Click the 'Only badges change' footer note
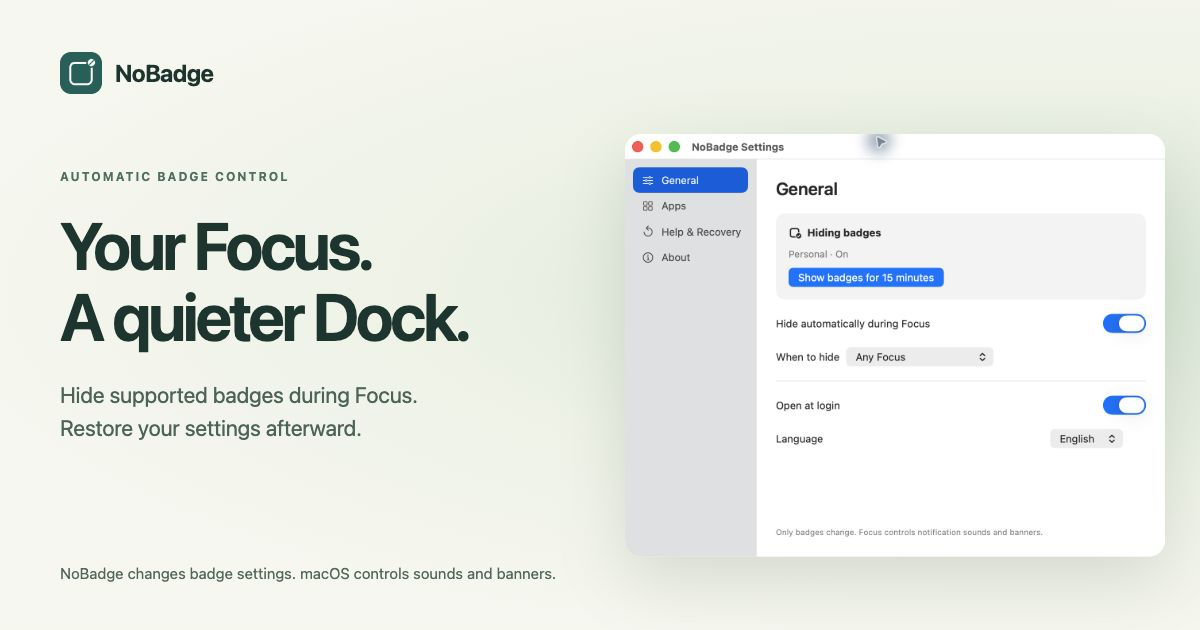The height and width of the screenshot is (630, 1200). click(909, 532)
